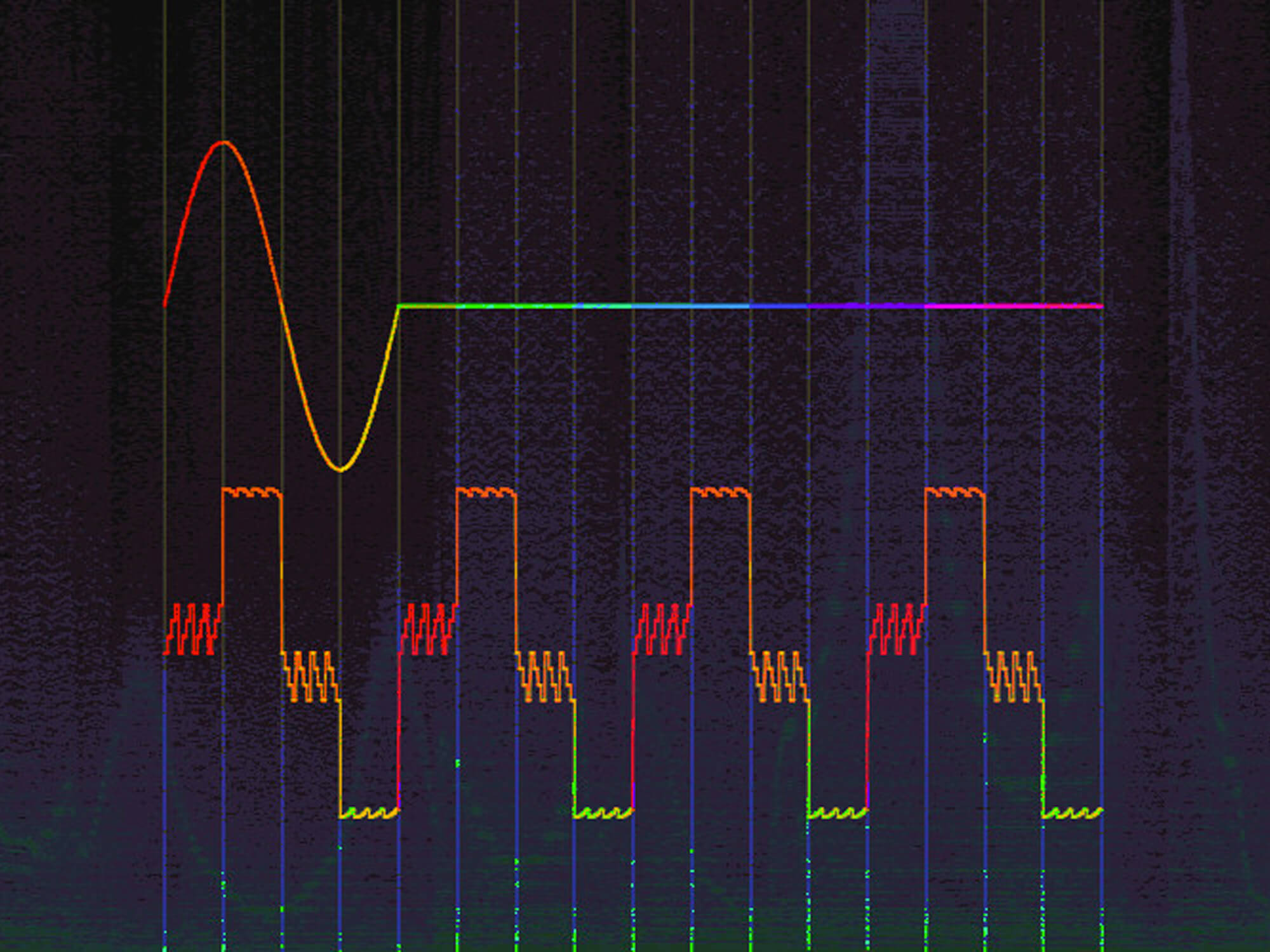Click the last green-yellow low plateau at right

(1073, 813)
